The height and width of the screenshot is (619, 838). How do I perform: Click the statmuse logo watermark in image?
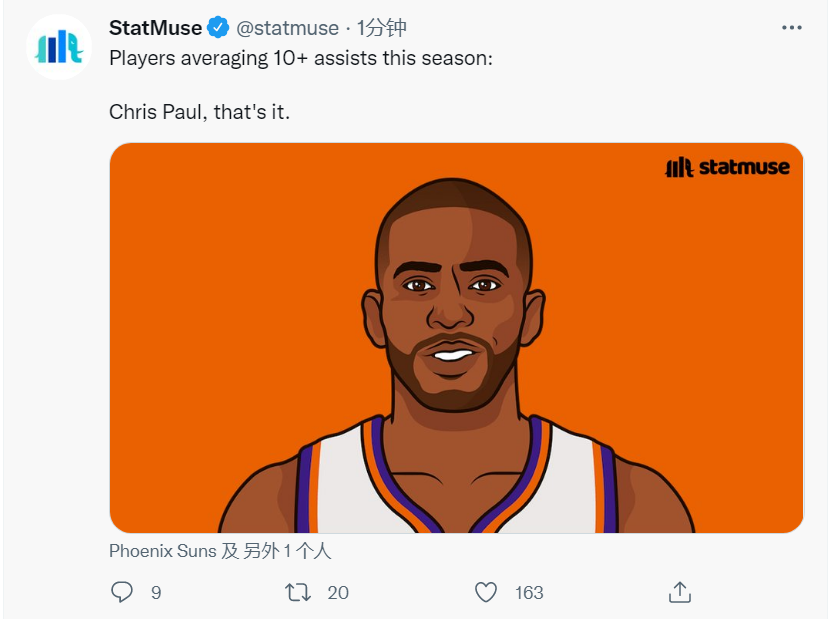pyautogui.click(x=727, y=167)
